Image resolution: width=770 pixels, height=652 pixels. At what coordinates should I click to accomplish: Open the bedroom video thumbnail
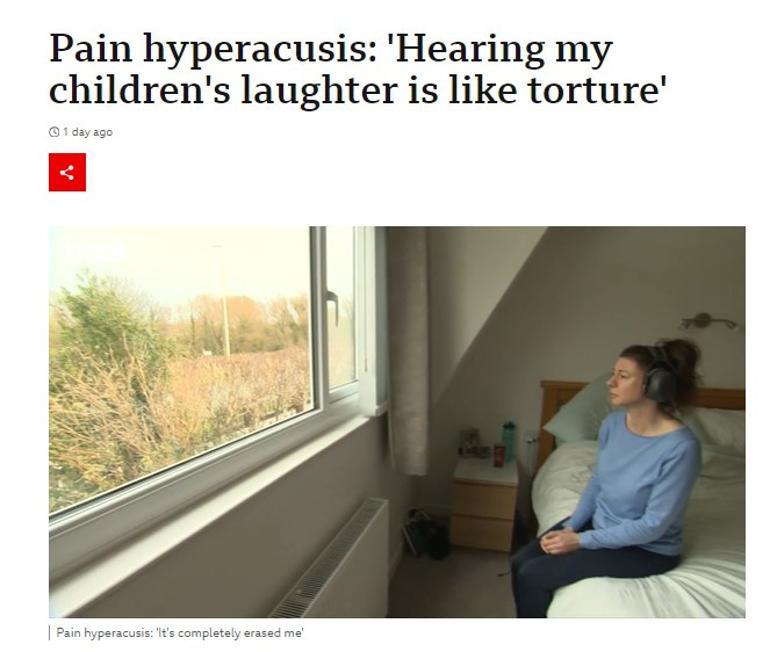397,422
